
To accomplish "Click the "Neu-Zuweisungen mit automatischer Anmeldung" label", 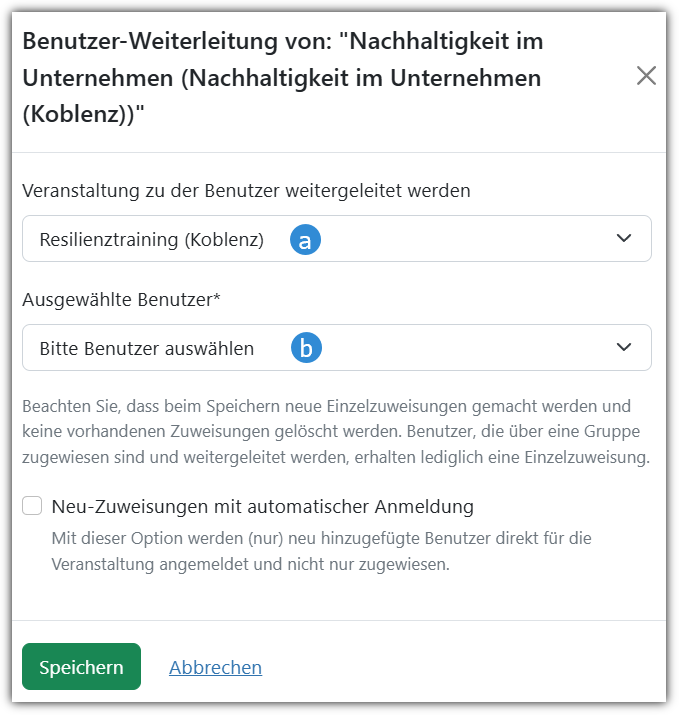I will 262,506.
